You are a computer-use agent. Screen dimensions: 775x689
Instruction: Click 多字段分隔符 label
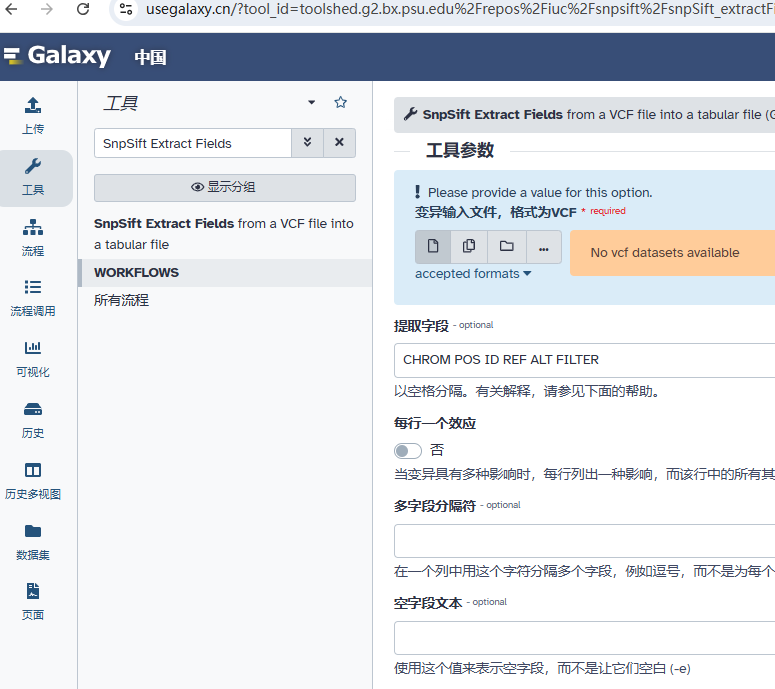click(x=435, y=506)
